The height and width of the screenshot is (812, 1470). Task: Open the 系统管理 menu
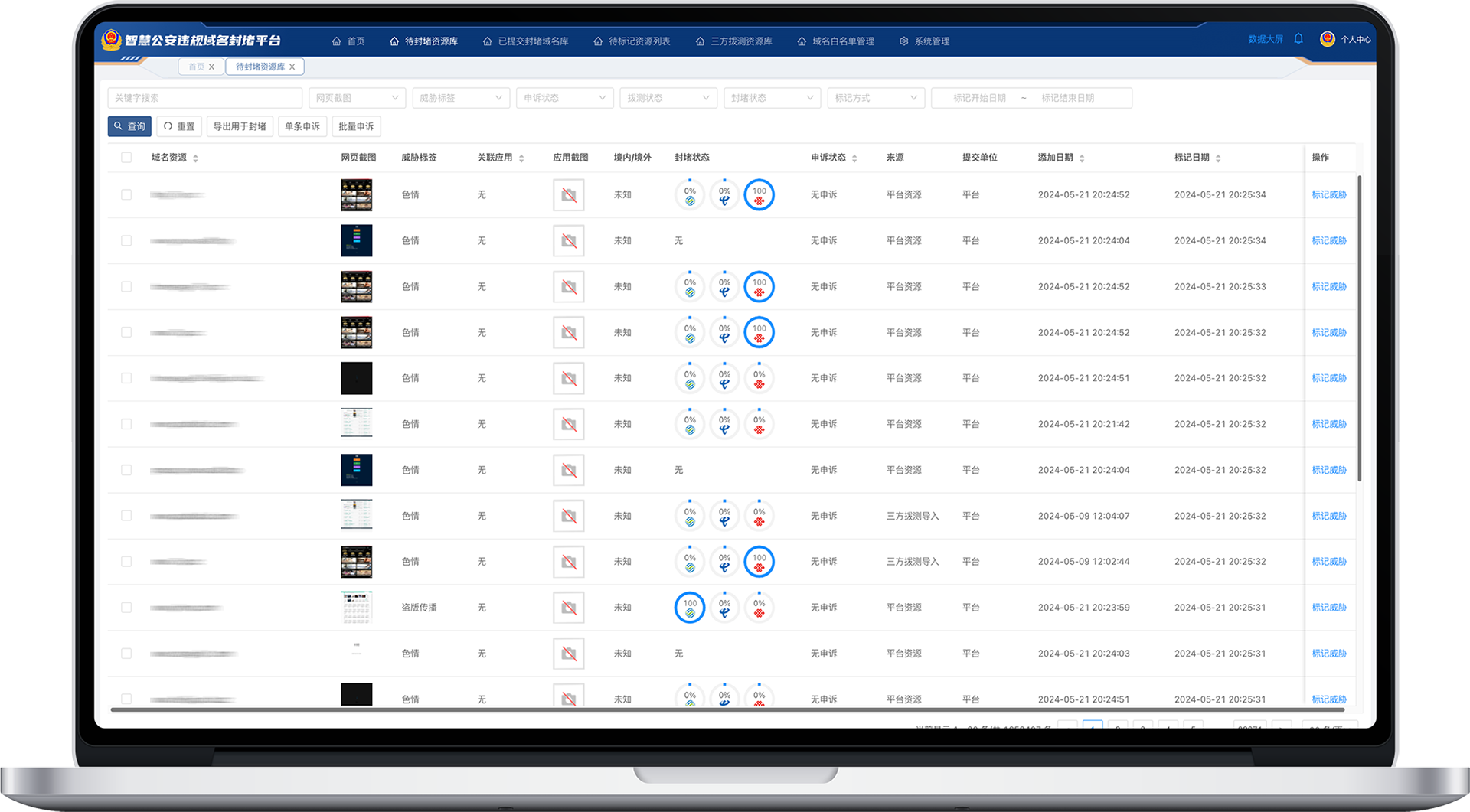pos(925,41)
